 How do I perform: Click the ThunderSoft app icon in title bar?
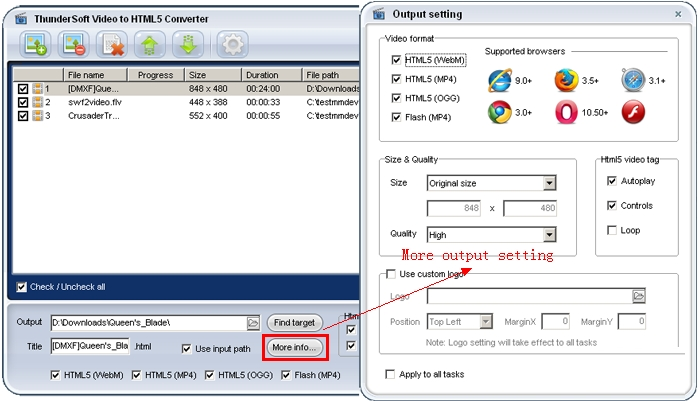(x=21, y=19)
